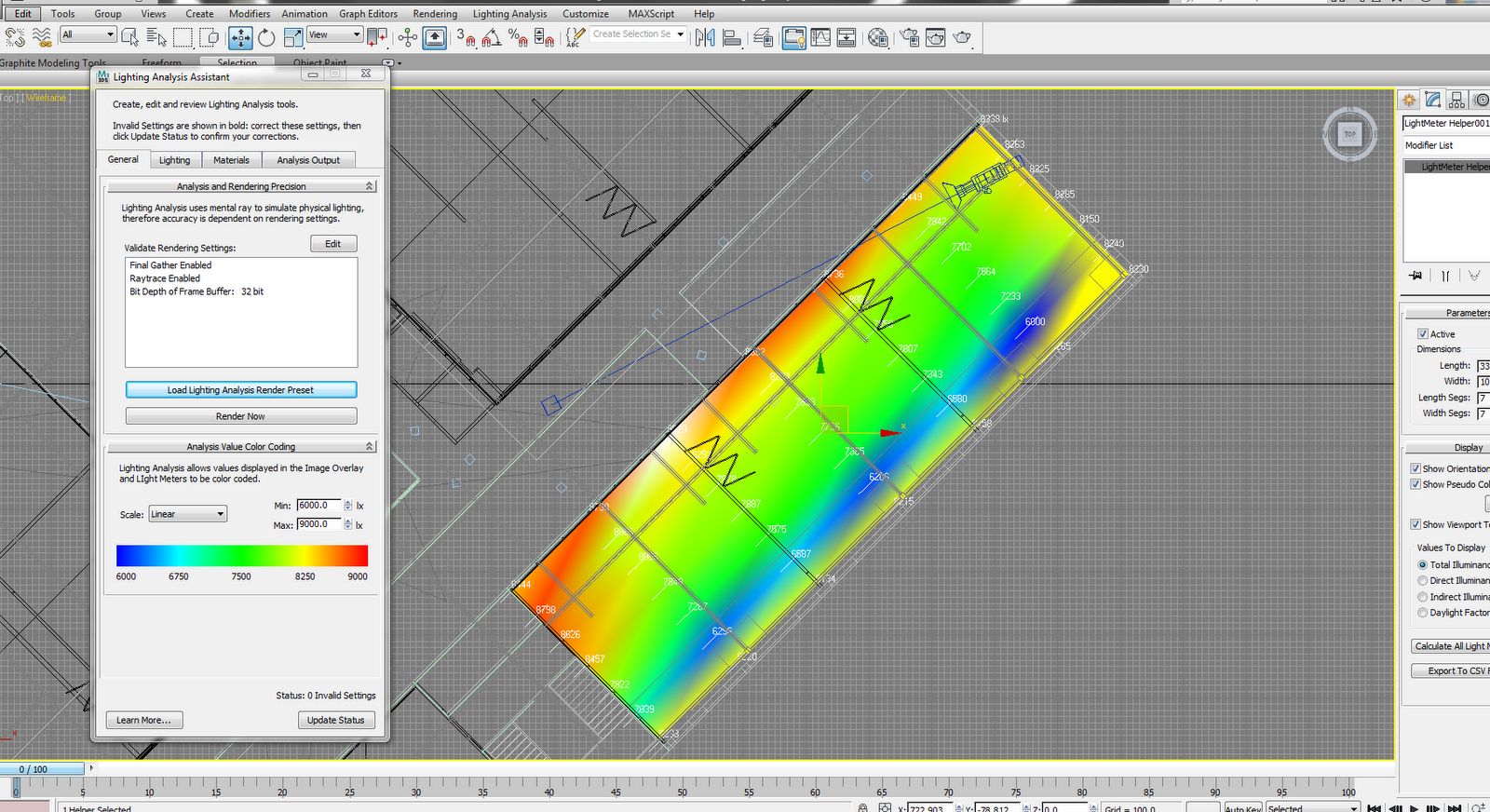Viewport: 1490px width, 812px height.
Task: Toggle the Show Orientation checkbox
Action: coord(1415,469)
